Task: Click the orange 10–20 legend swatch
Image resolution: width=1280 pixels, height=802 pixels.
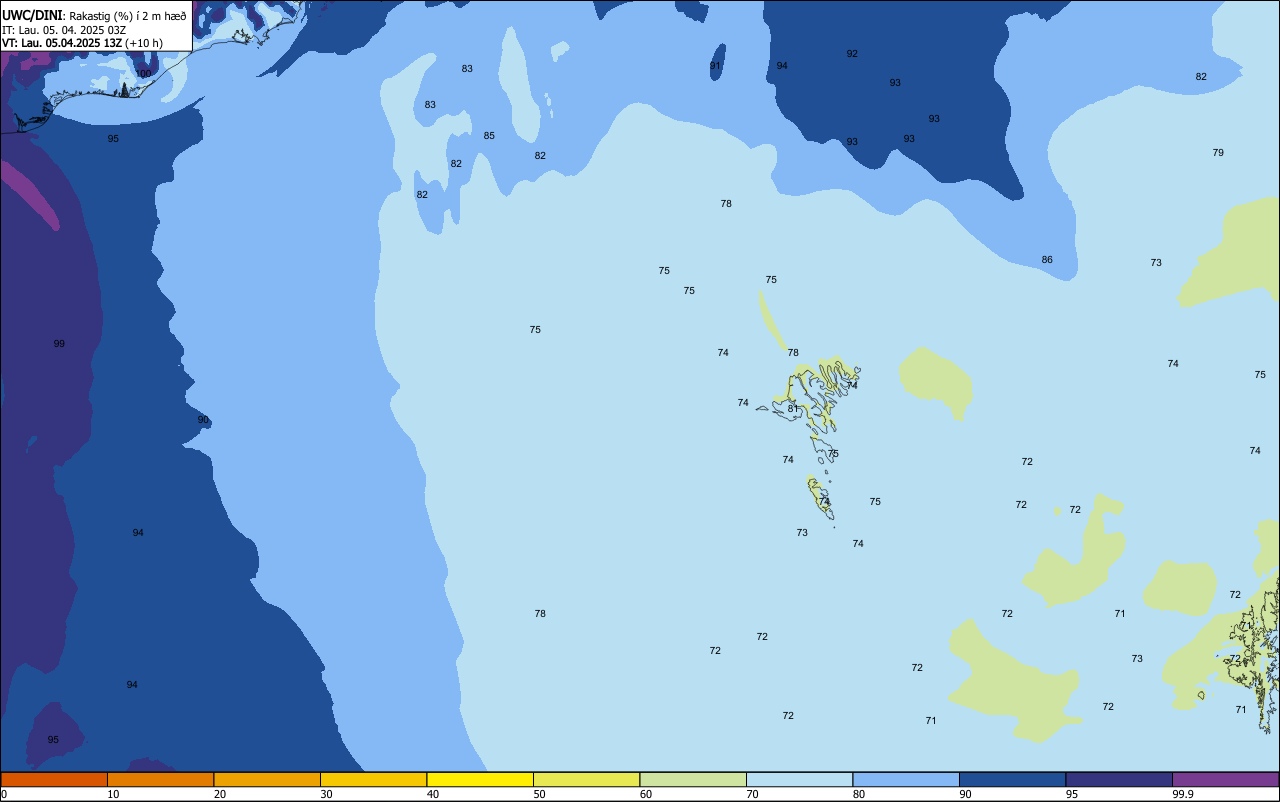Action: pyautogui.click(x=160, y=779)
